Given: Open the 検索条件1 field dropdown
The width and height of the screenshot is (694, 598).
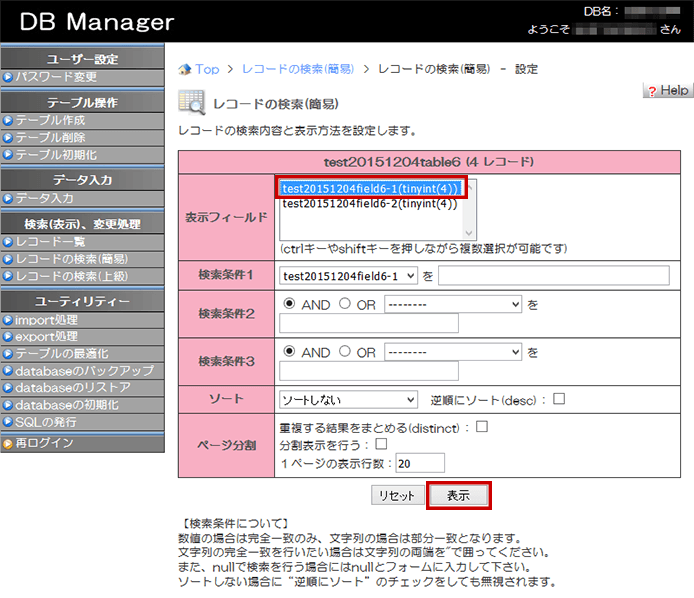Looking at the screenshot, I should click(349, 275).
